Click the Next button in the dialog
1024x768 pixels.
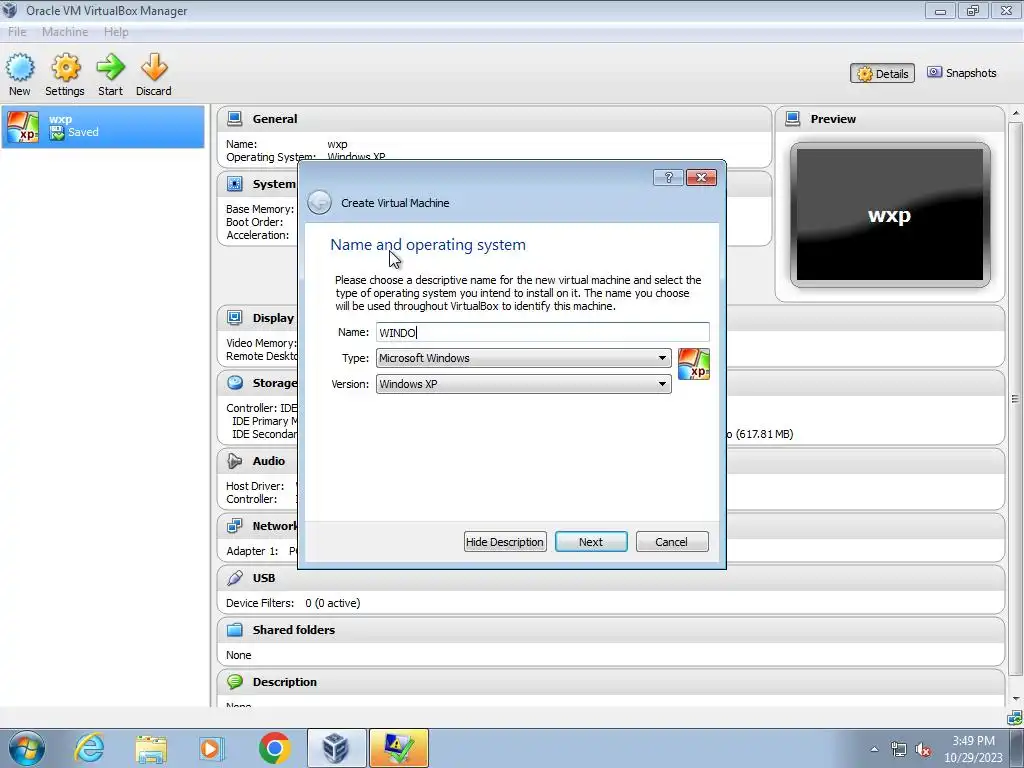coord(591,541)
